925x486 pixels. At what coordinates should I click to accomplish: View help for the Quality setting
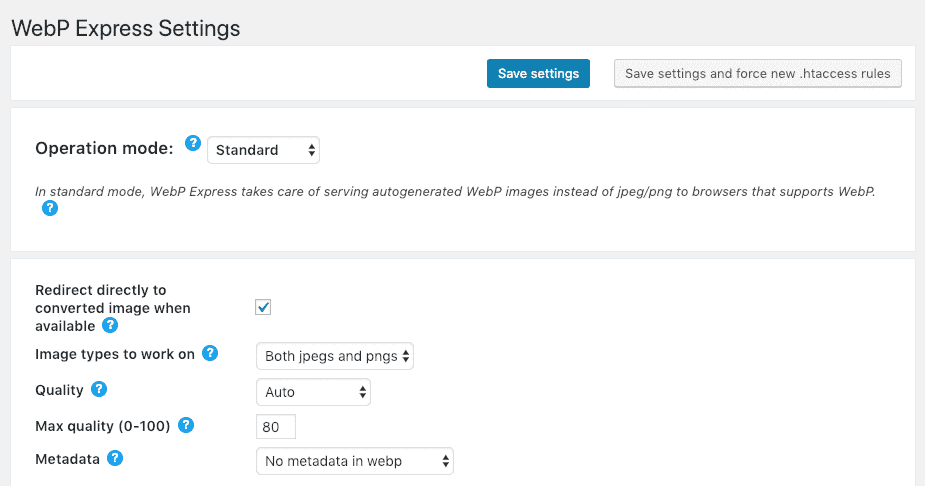pos(100,389)
